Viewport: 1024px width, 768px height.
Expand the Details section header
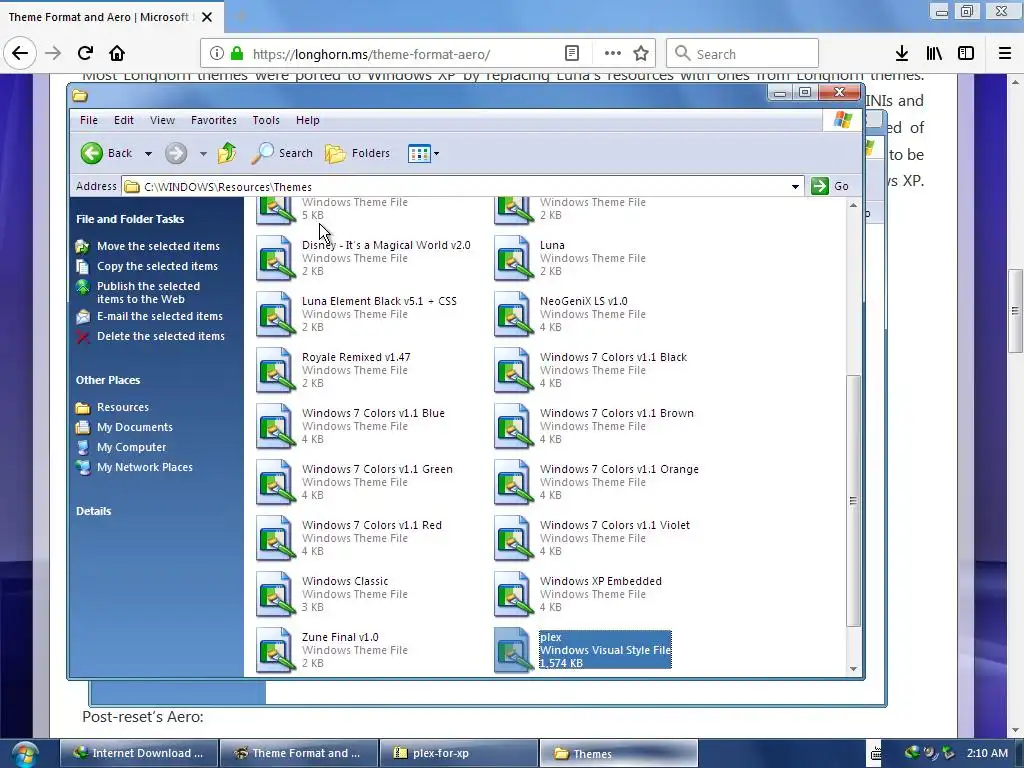click(93, 511)
